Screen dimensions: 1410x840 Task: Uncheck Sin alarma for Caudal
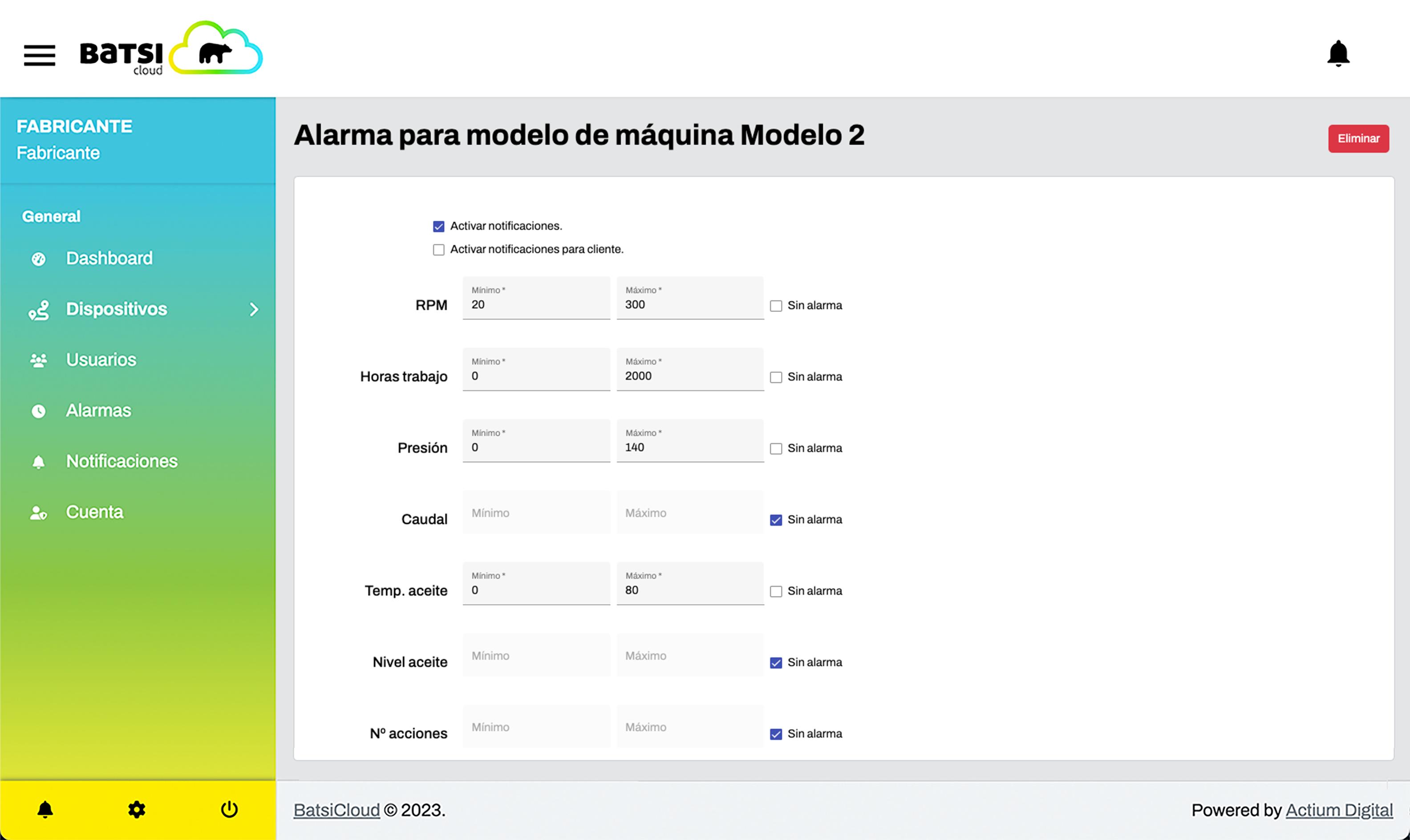pyautogui.click(x=775, y=520)
